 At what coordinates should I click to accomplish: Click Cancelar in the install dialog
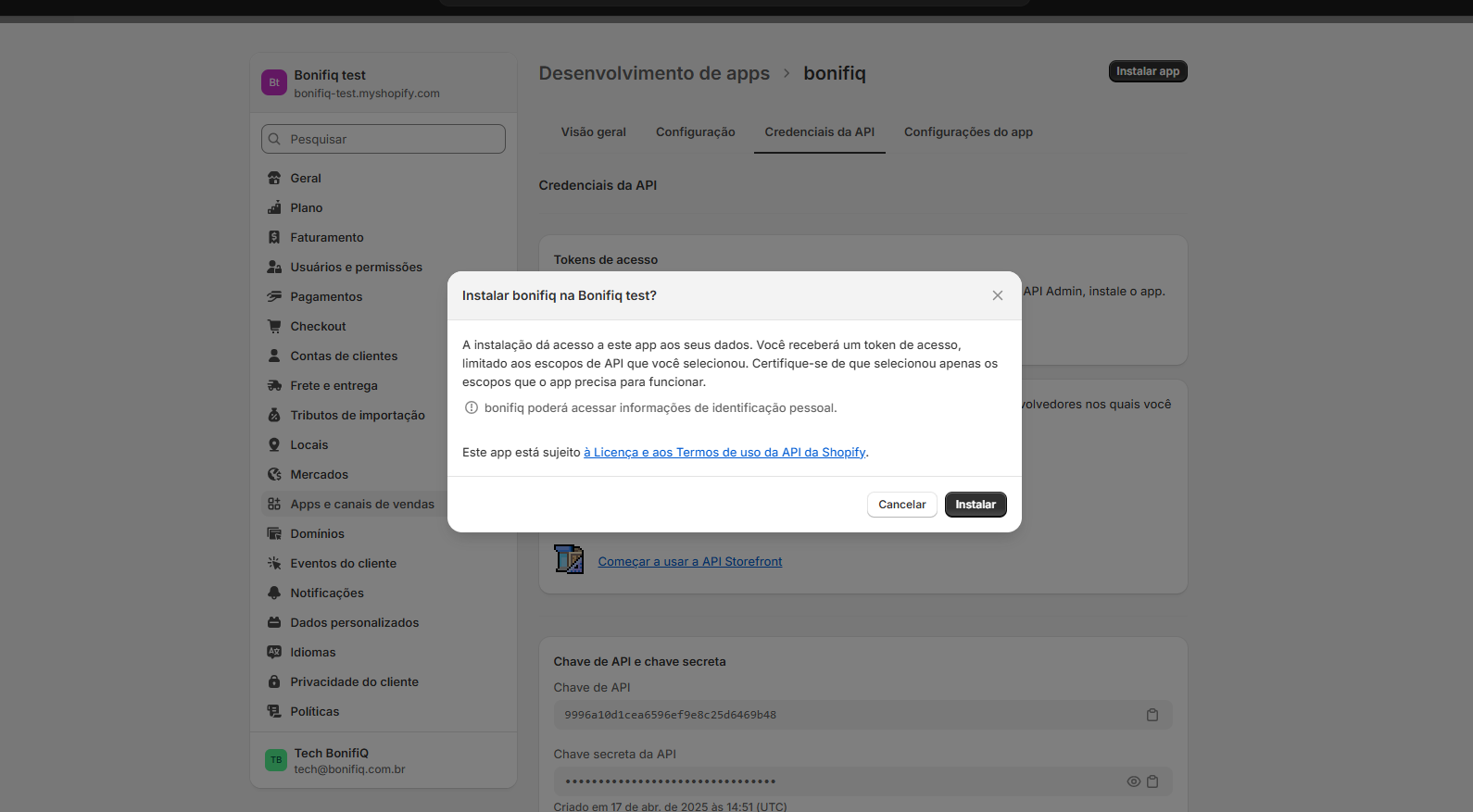[x=902, y=505]
